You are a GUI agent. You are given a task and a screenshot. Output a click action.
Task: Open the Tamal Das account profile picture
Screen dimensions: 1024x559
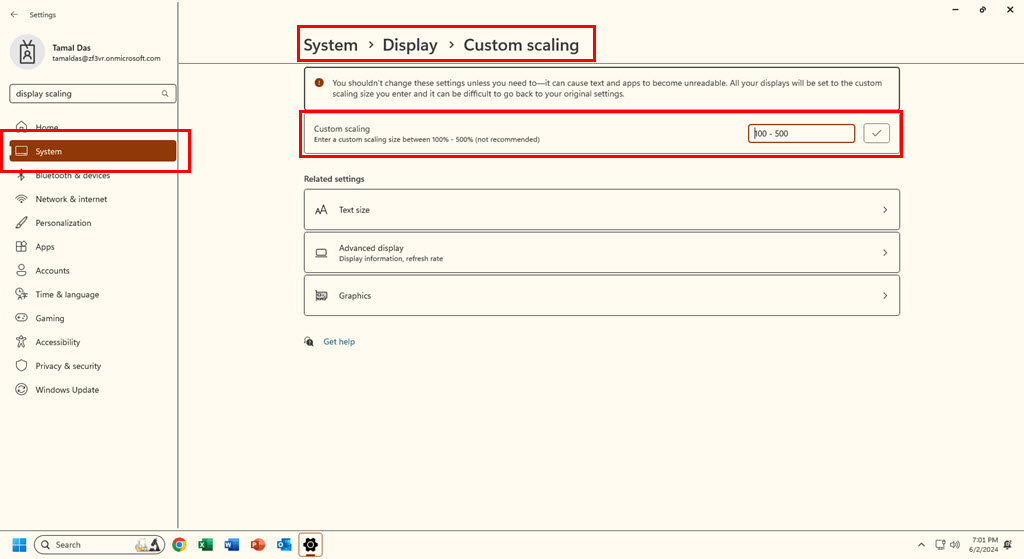(x=27, y=52)
